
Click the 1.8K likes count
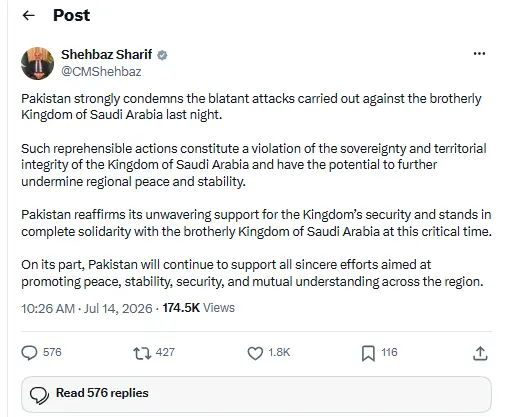(279, 352)
